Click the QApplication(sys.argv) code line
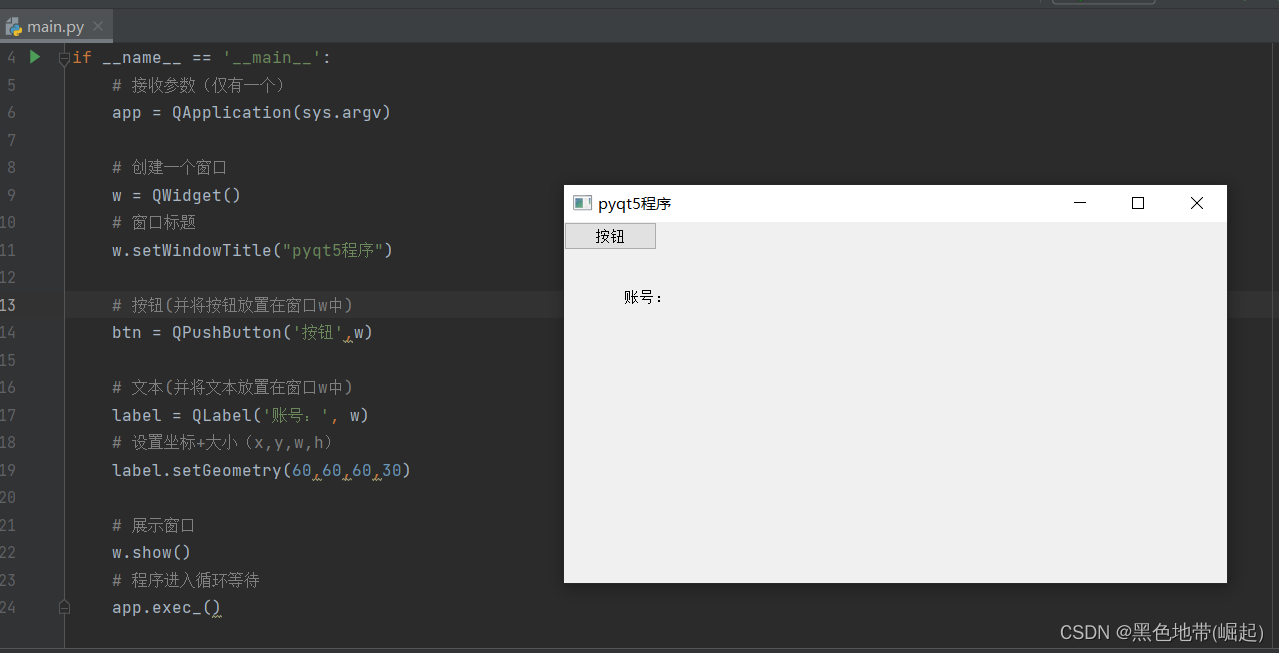Screen dimensions: 1279x653 pos(251,112)
